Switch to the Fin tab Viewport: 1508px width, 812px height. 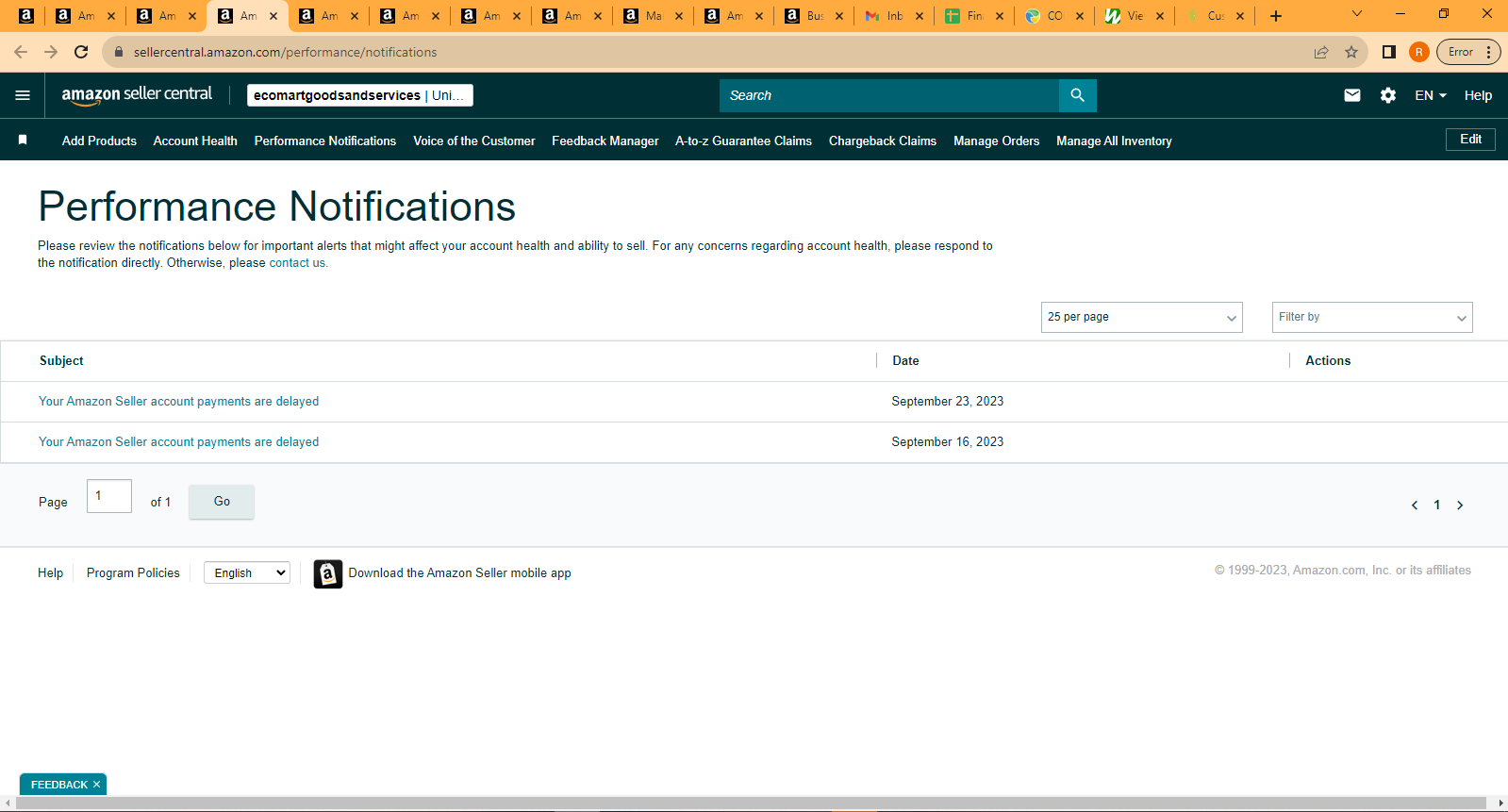(x=974, y=16)
